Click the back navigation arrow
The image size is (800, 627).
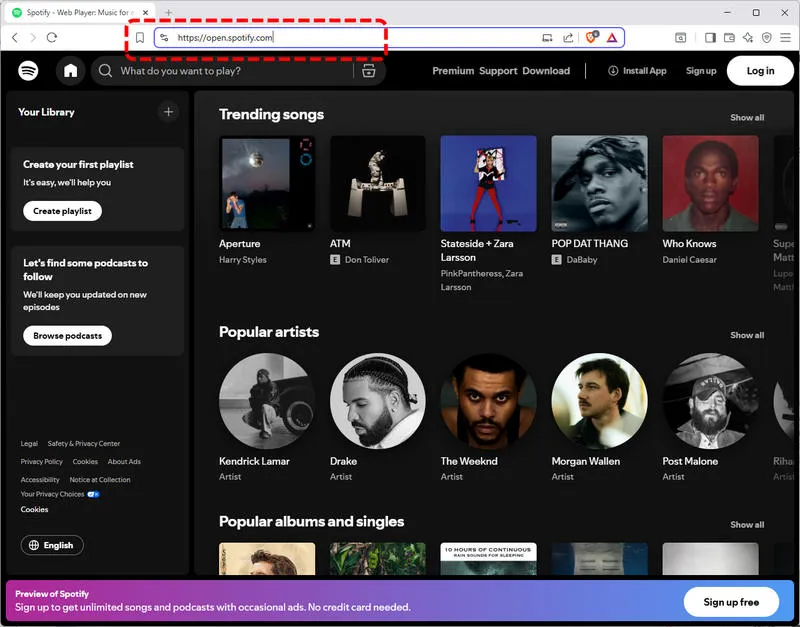click(14, 37)
